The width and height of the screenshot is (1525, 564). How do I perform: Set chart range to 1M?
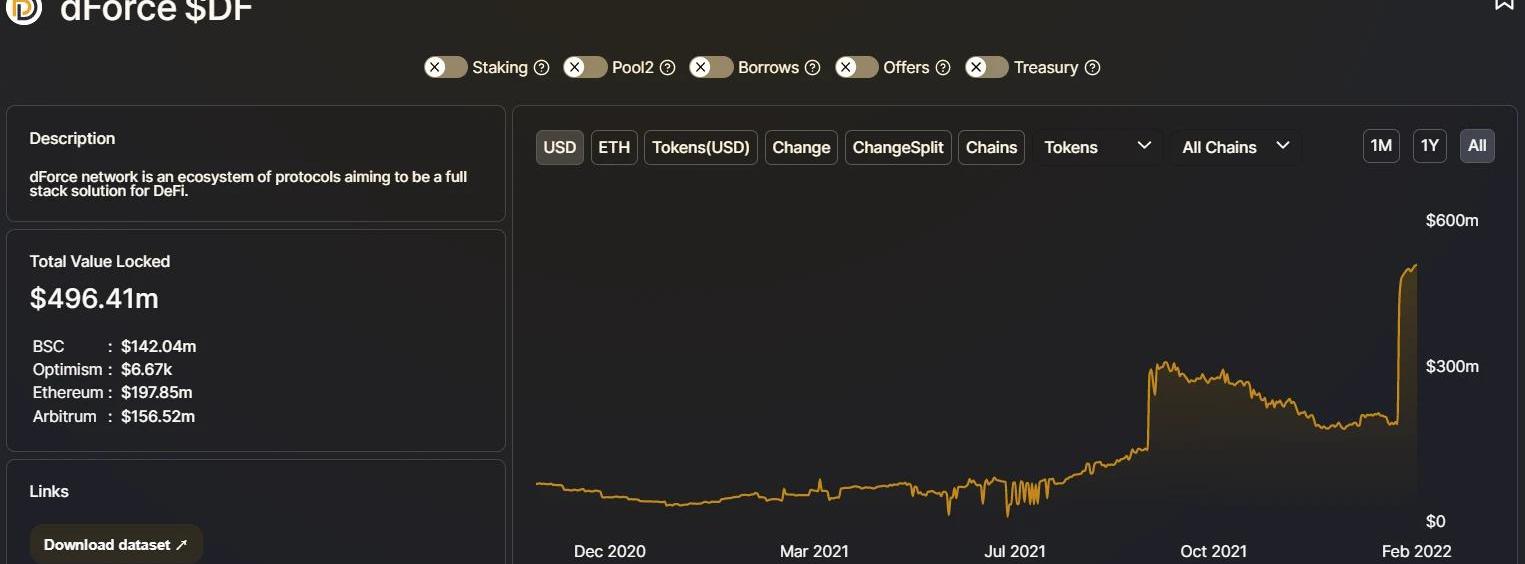tap(1381, 146)
